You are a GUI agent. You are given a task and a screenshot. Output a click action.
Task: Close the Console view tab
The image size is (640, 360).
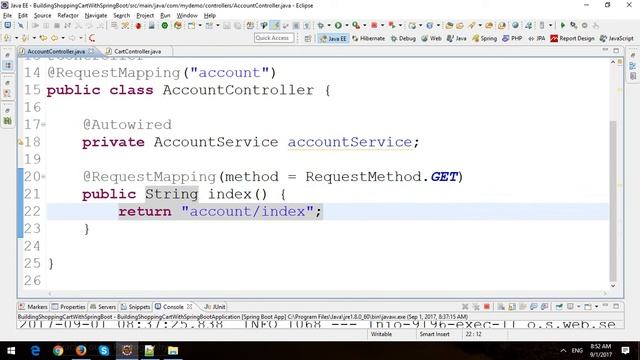click(189, 306)
